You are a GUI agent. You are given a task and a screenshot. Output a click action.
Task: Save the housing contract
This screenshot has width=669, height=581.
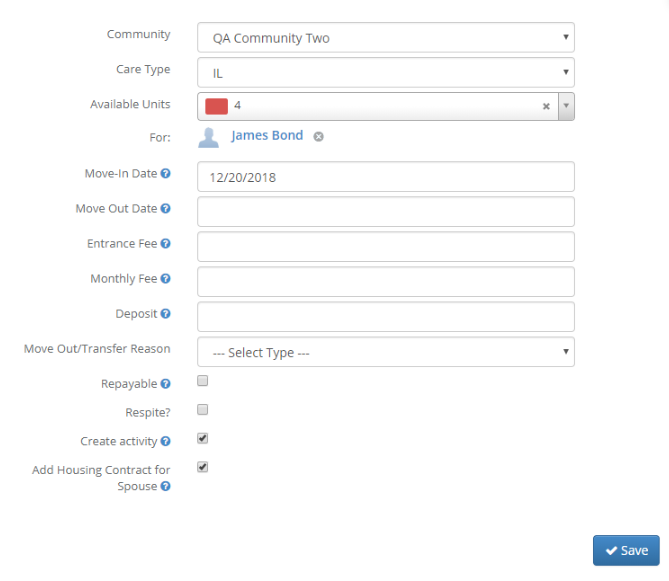click(x=626, y=550)
